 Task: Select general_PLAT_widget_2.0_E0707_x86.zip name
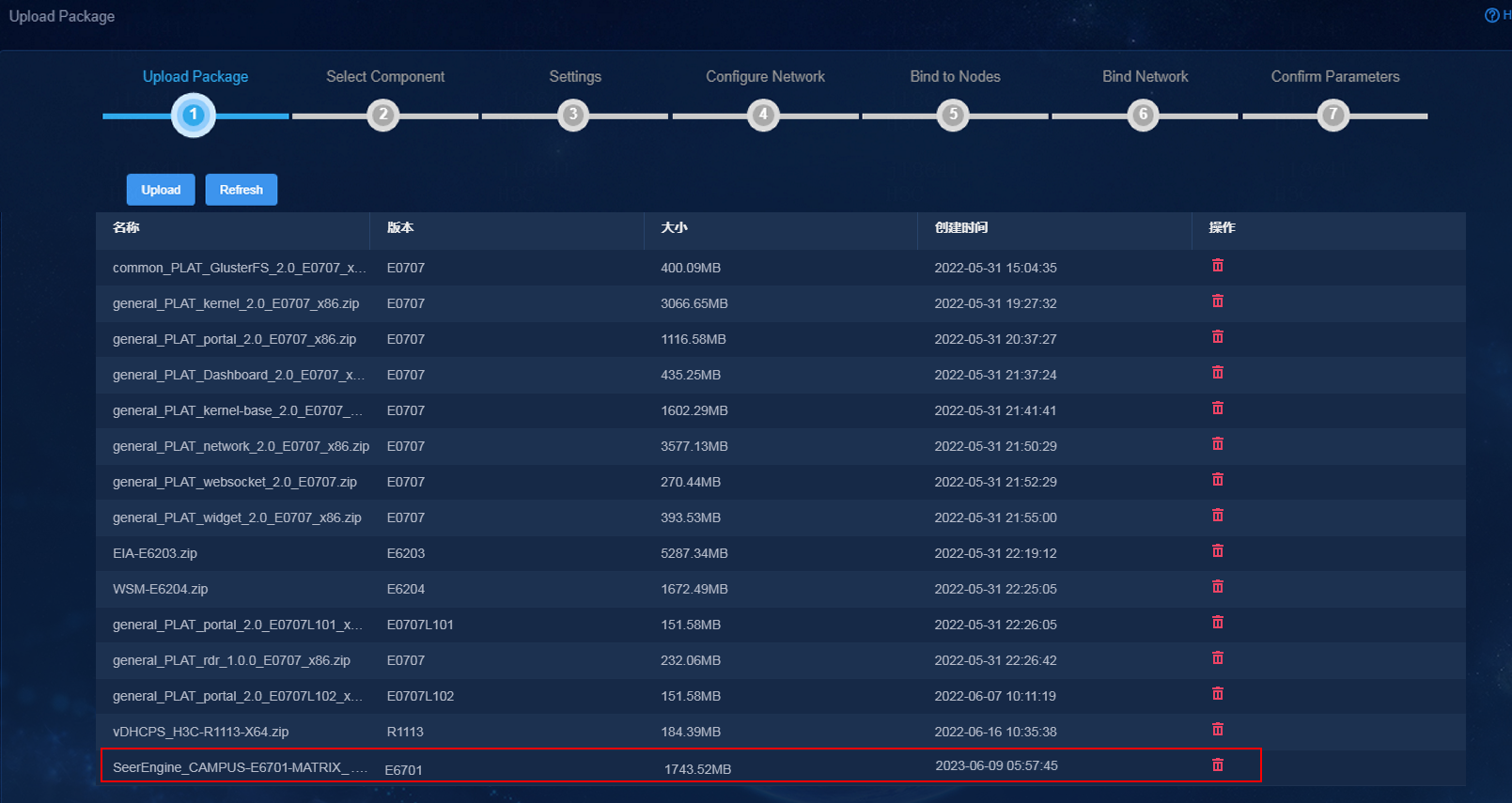click(x=237, y=517)
